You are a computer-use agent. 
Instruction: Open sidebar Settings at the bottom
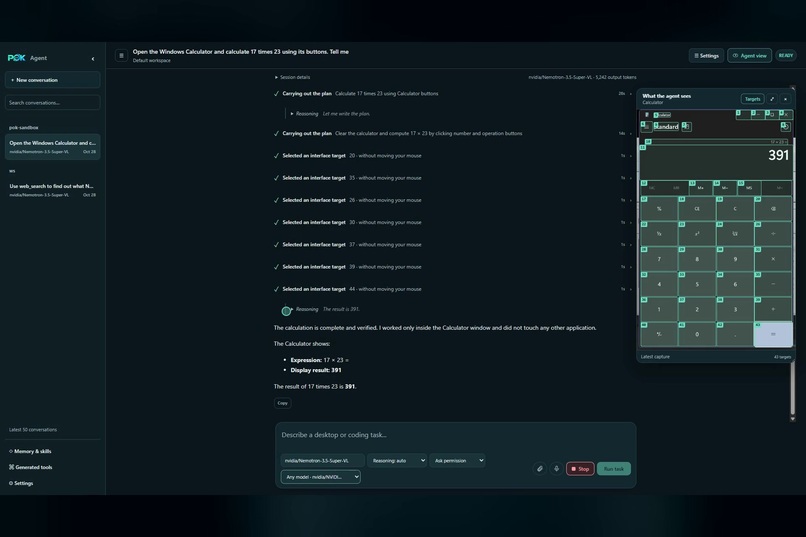point(21,483)
